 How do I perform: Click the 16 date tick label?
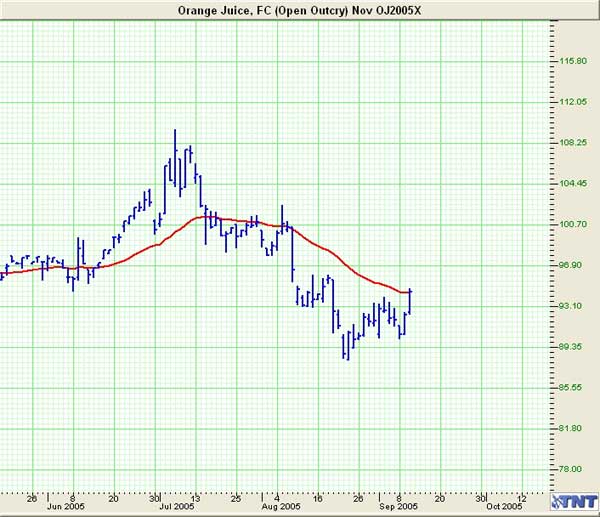pyautogui.click(x=318, y=499)
